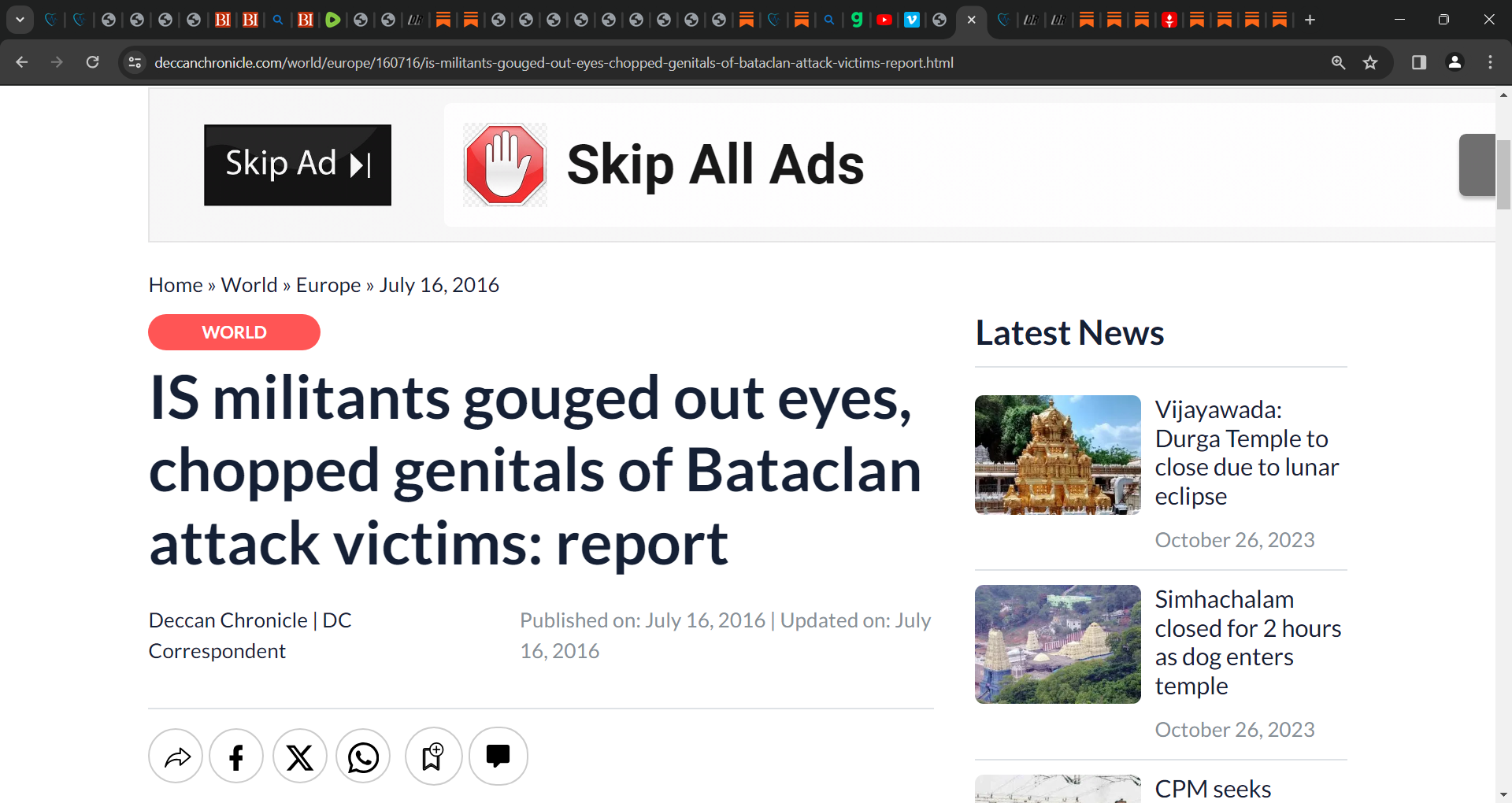This screenshot has height=803, width=1512.
Task: Open Vijayawada Durga Temple lunar eclipse headline
Action: pos(1247,453)
